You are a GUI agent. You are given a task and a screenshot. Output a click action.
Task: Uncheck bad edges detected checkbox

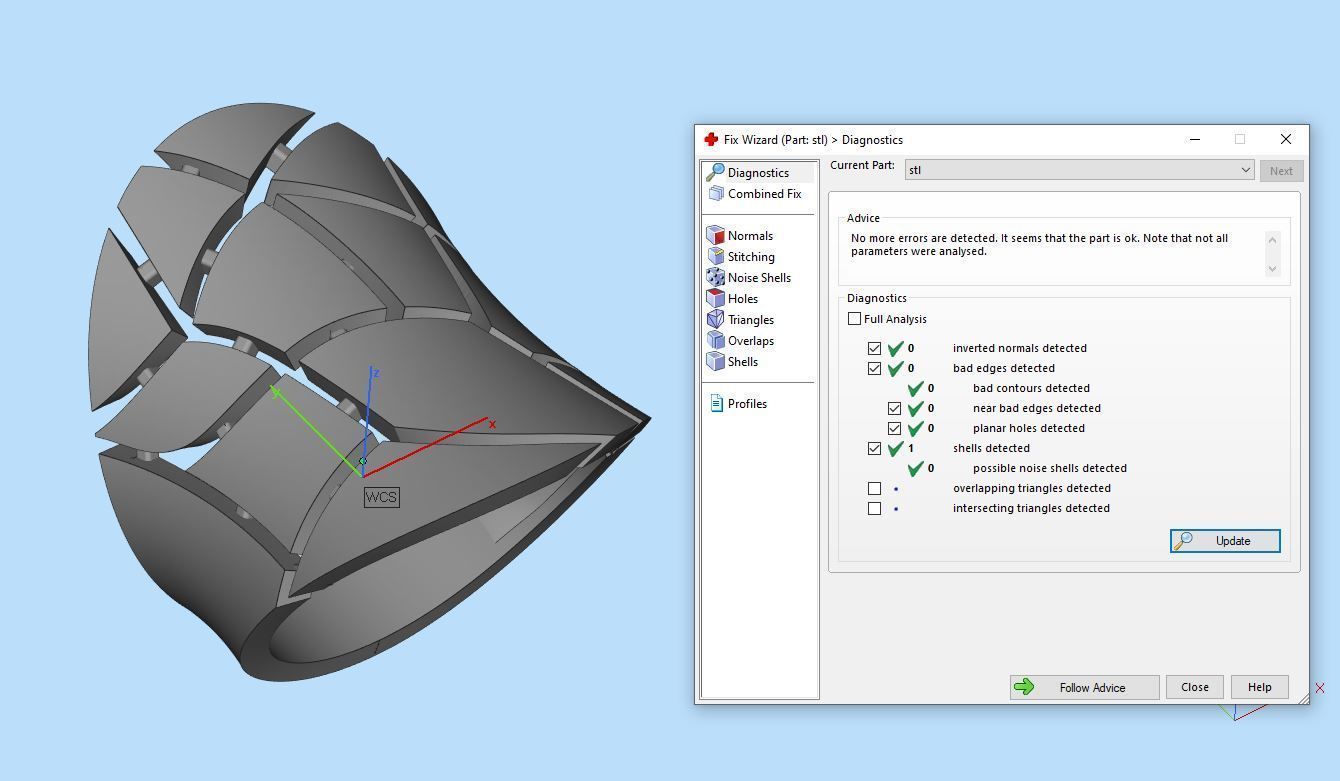[x=874, y=368]
